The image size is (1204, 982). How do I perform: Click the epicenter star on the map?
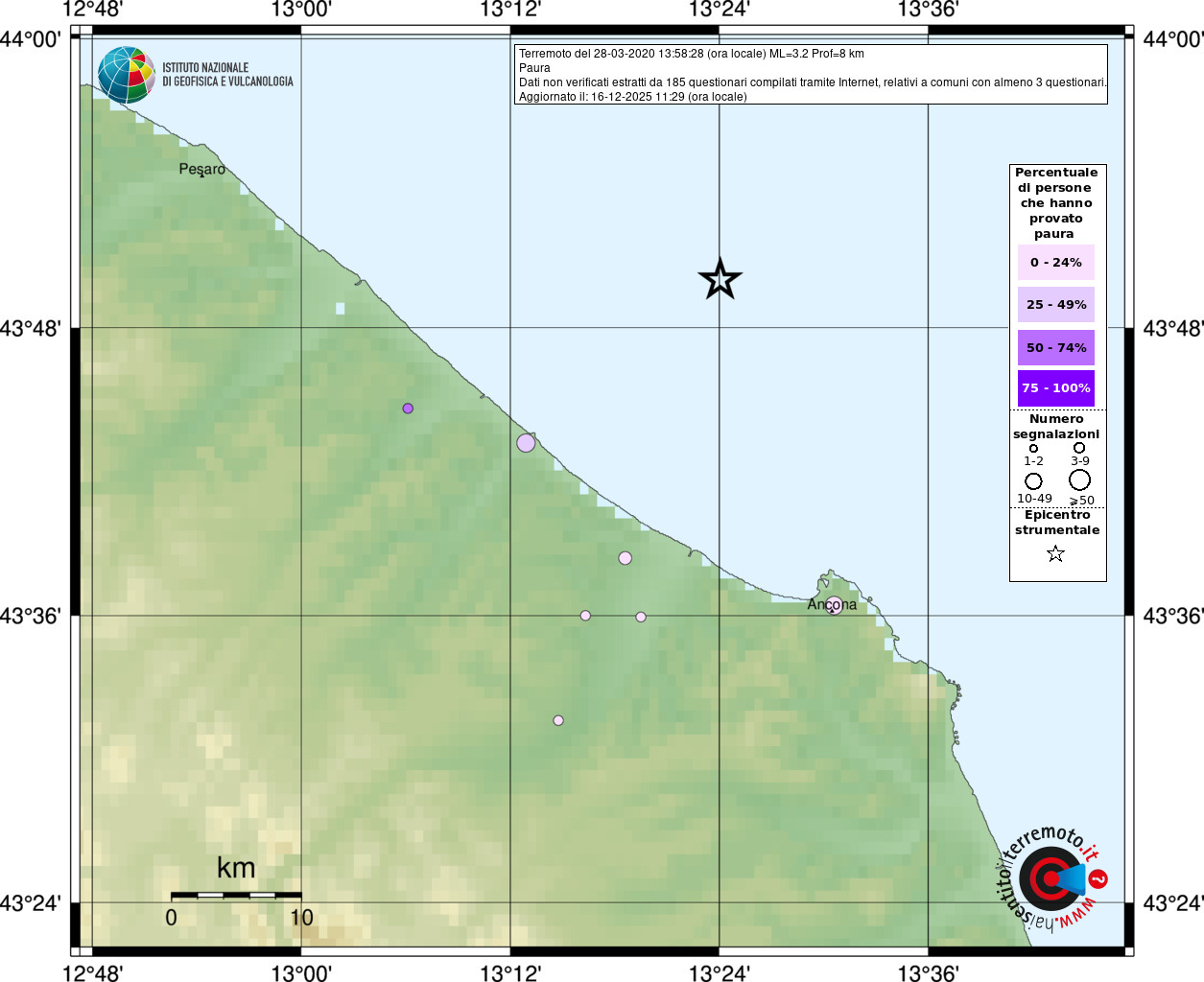pyautogui.click(x=720, y=279)
